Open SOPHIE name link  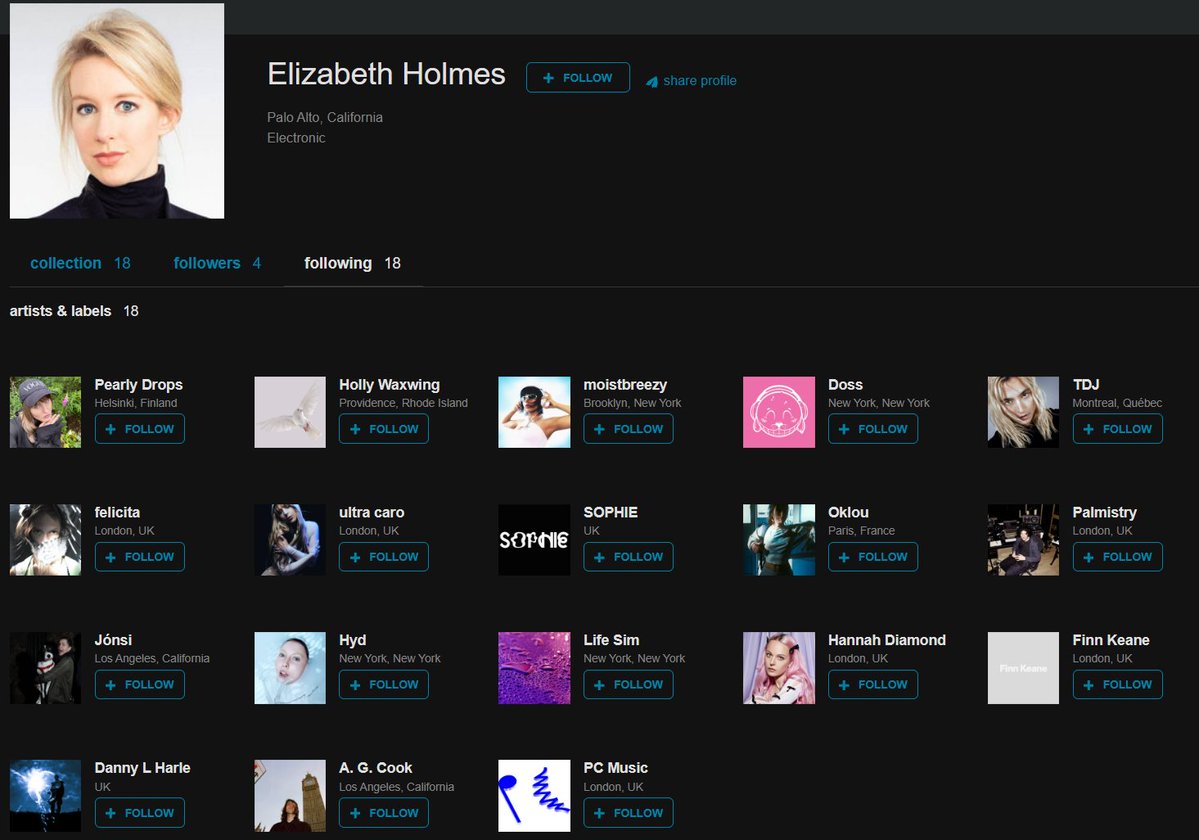(610, 512)
